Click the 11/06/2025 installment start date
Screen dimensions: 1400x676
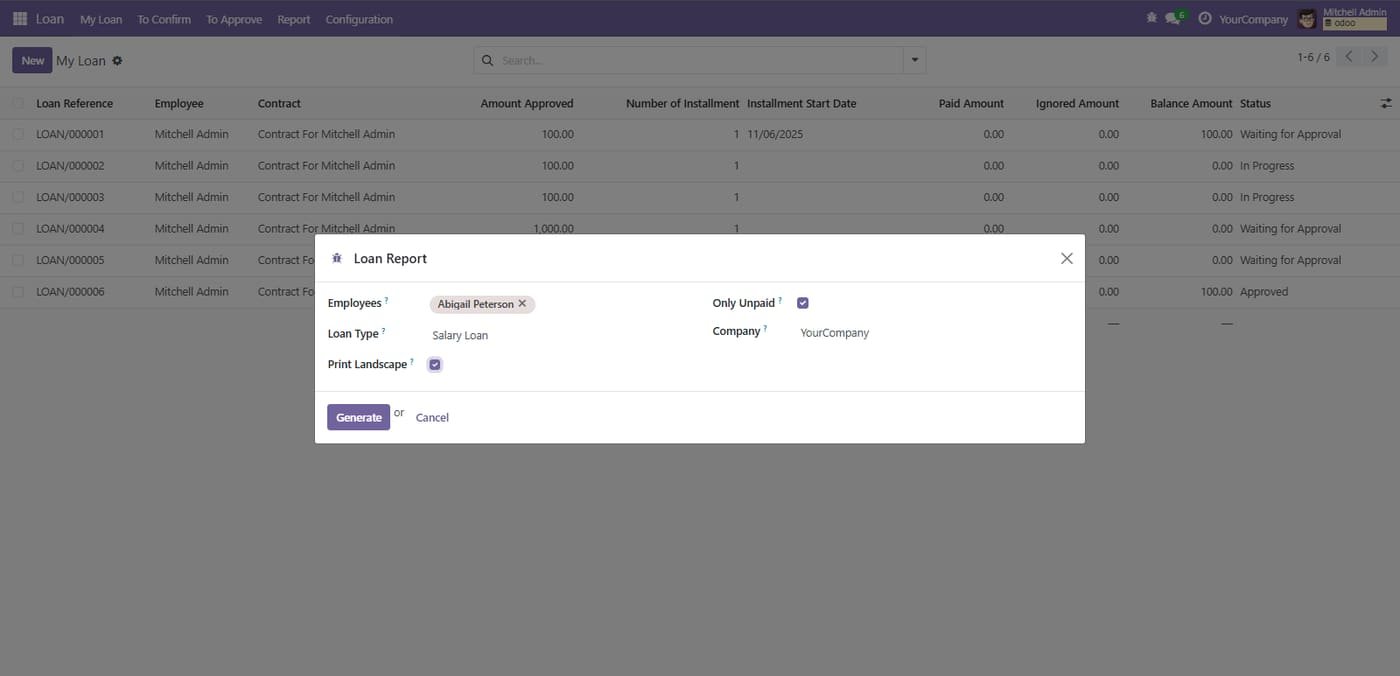coord(775,134)
